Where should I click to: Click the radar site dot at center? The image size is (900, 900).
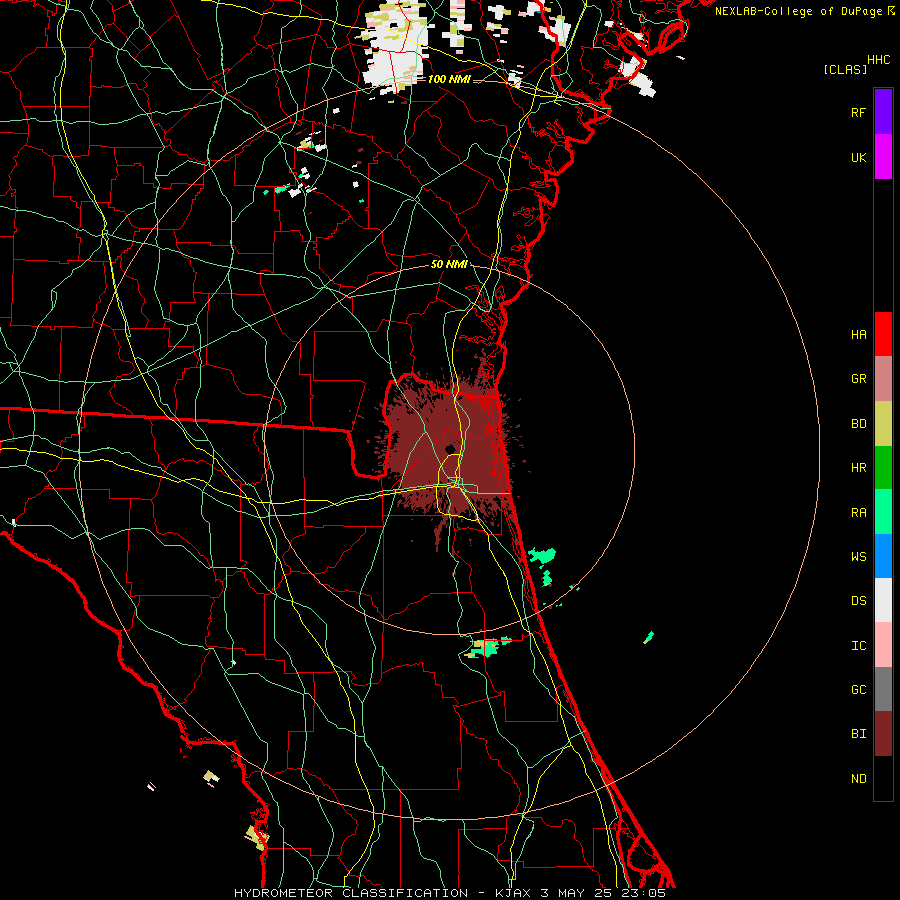tap(449, 449)
